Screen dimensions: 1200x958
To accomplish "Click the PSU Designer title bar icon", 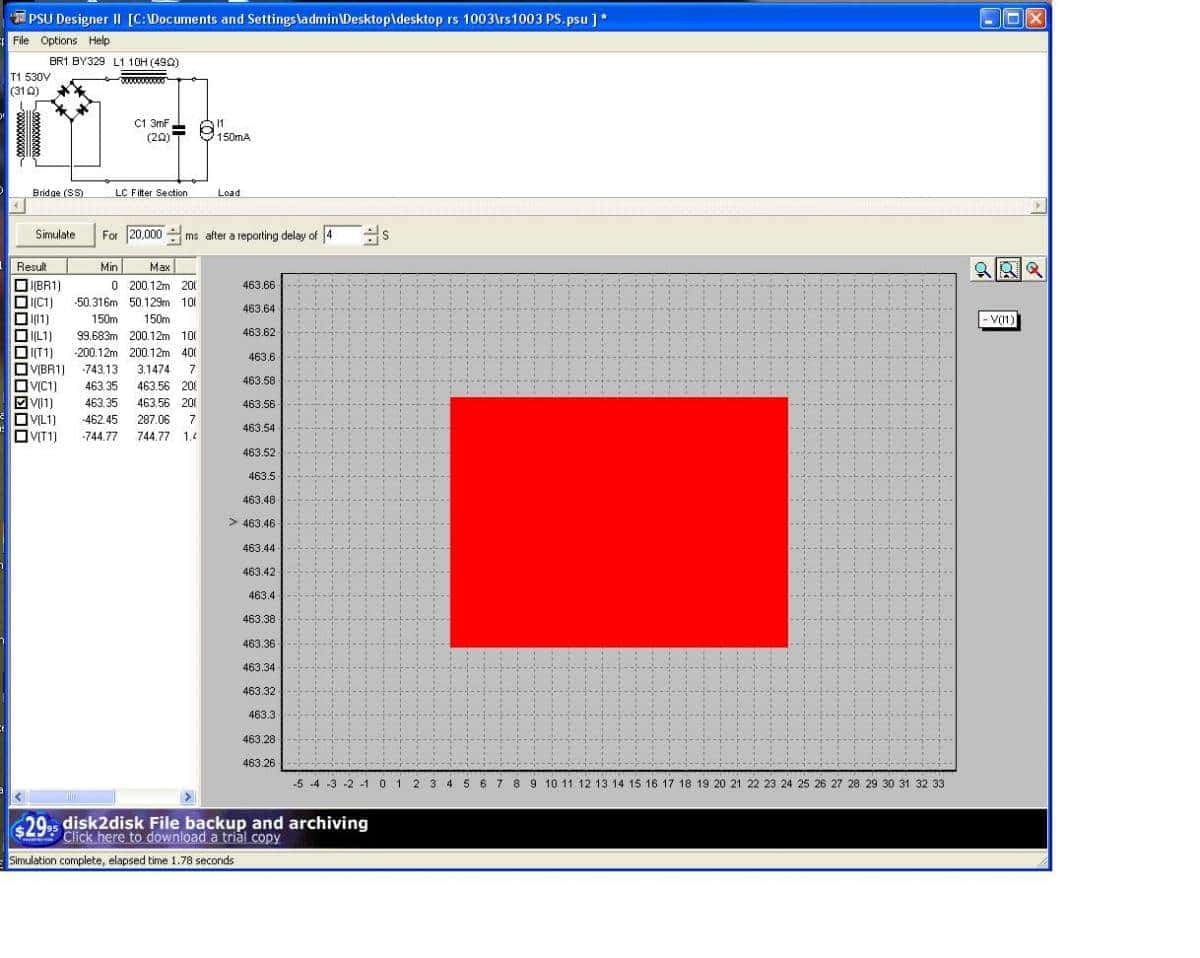I will click(x=19, y=19).
